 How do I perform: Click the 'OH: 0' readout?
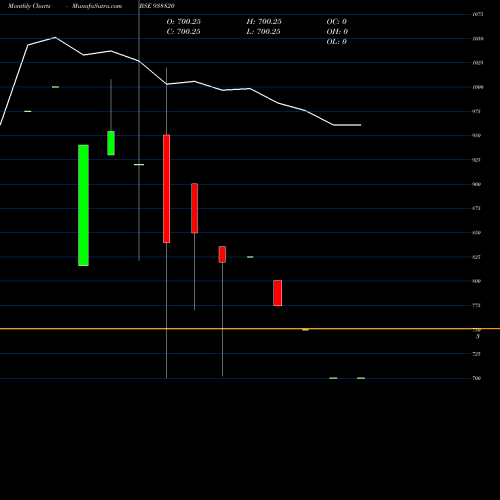(337, 32)
